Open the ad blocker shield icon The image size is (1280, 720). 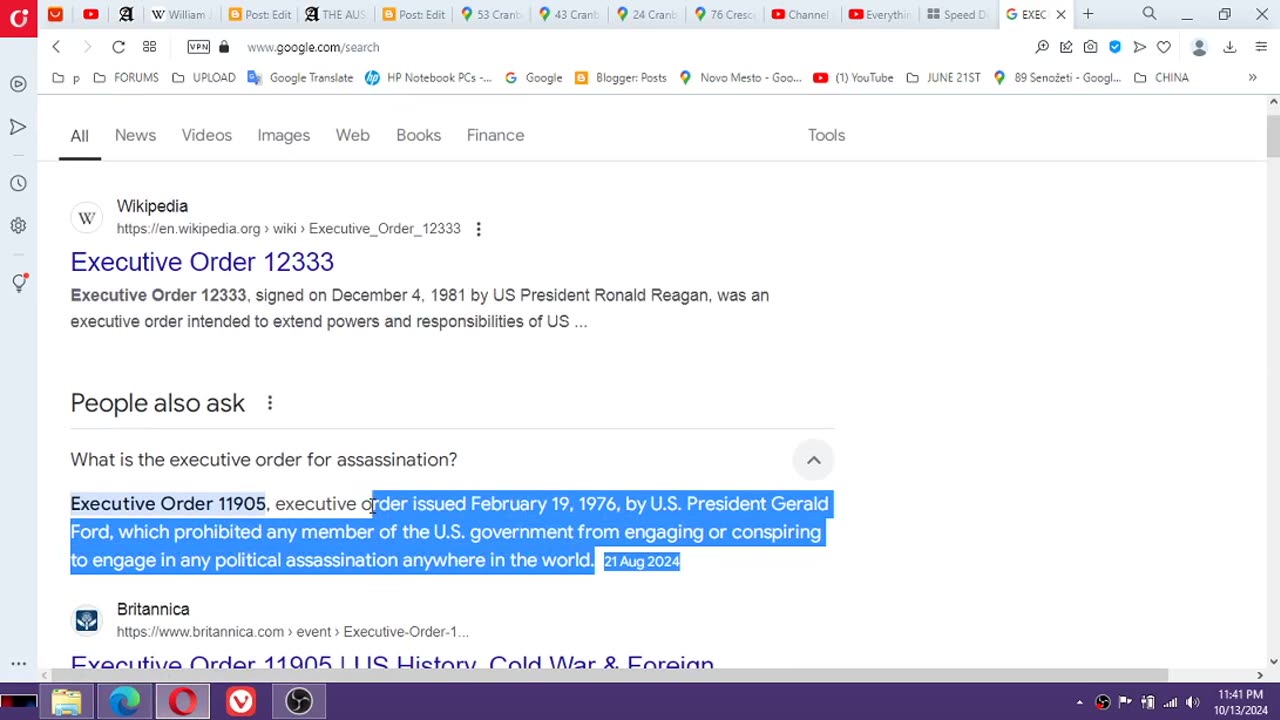point(1115,47)
